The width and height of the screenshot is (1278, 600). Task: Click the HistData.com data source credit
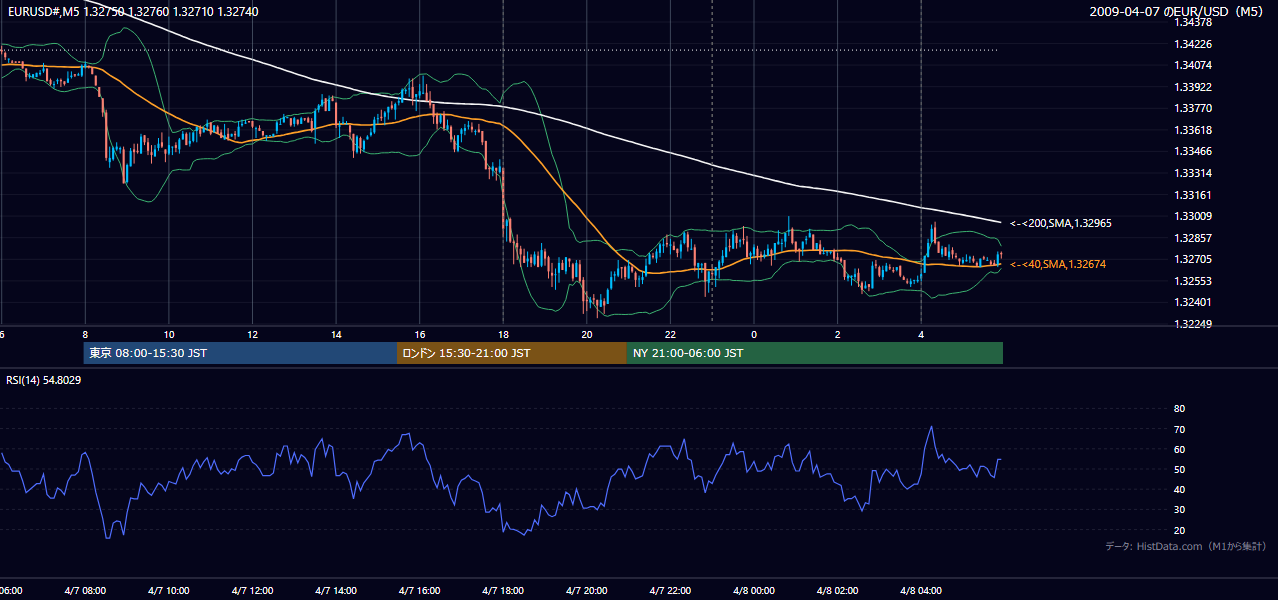point(1186,546)
